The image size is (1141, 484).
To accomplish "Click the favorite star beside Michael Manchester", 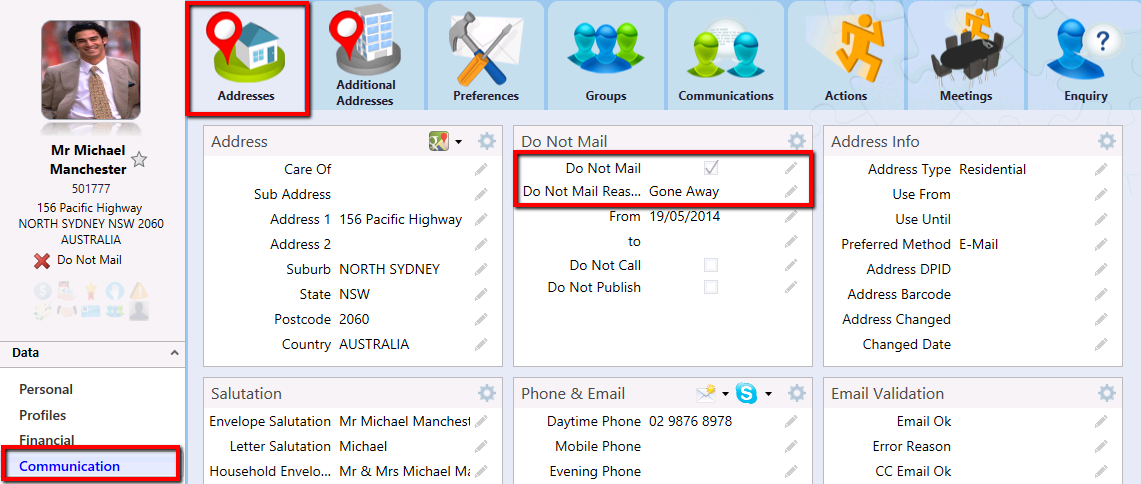I will click(x=140, y=160).
